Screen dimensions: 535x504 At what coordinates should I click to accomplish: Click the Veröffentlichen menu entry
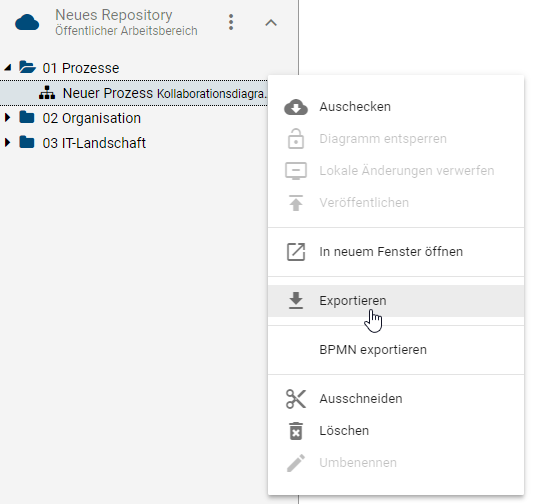tap(396, 203)
